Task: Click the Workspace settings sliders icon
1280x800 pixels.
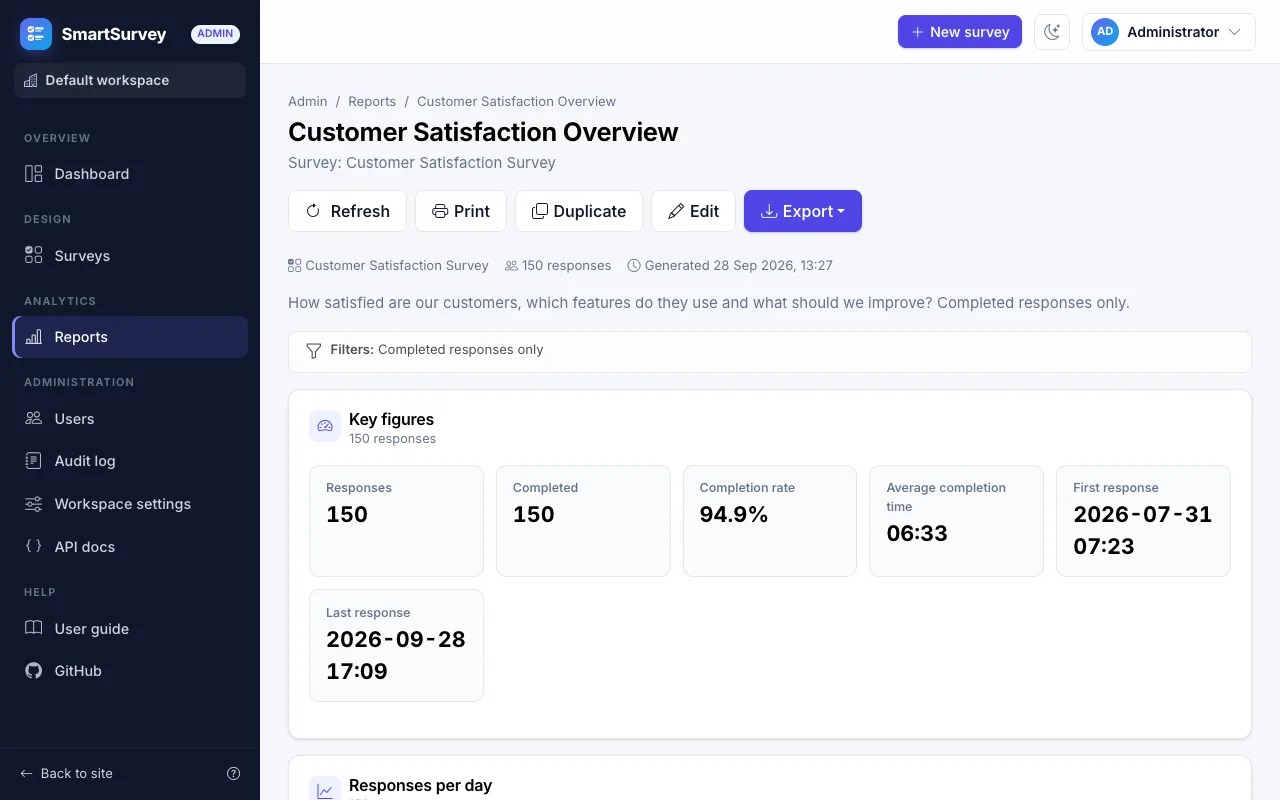Action: coord(34,504)
